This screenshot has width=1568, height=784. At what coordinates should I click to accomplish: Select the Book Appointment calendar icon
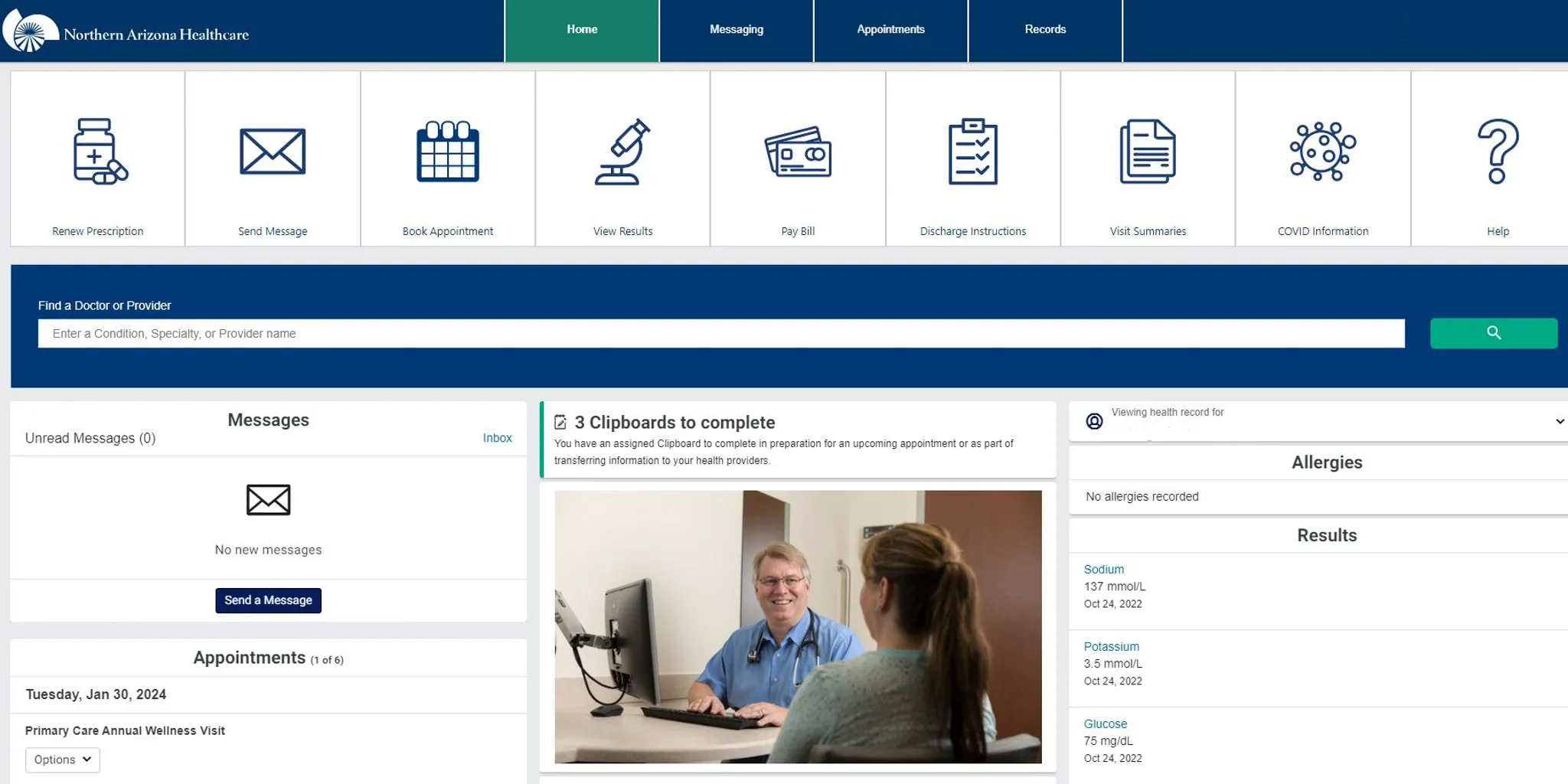(448, 152)
